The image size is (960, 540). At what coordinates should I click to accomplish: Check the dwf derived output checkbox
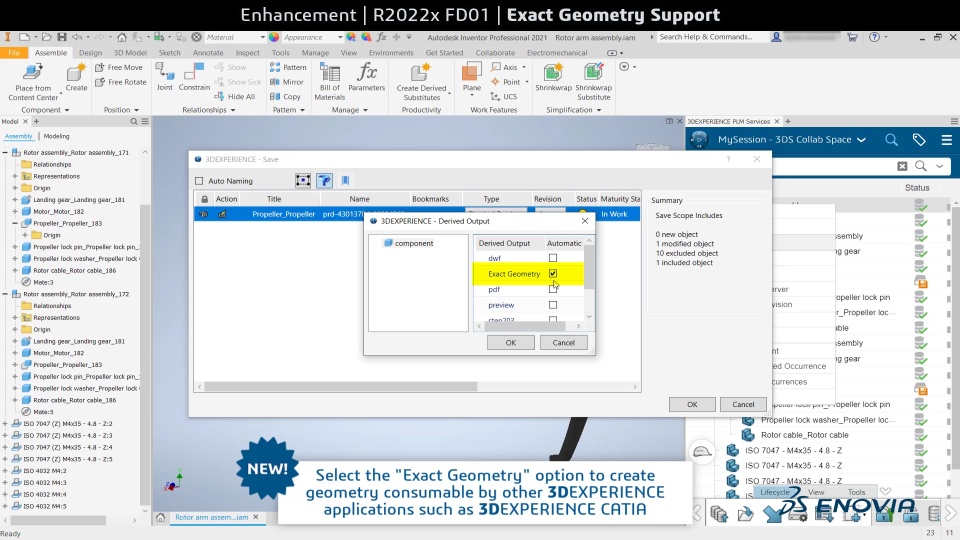coord(553,258)
